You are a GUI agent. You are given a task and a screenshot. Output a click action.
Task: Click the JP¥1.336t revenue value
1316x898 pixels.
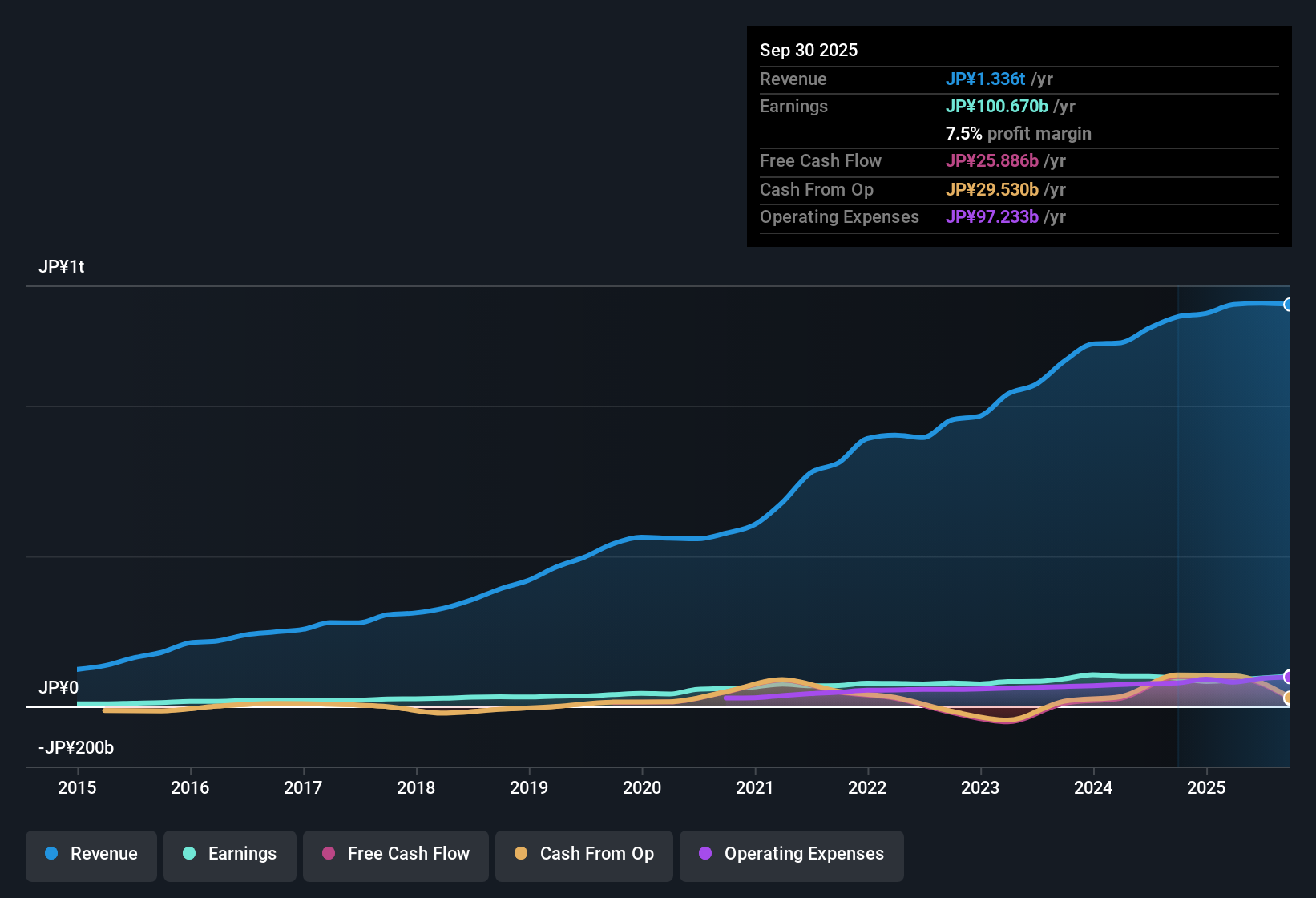[986, 79]
